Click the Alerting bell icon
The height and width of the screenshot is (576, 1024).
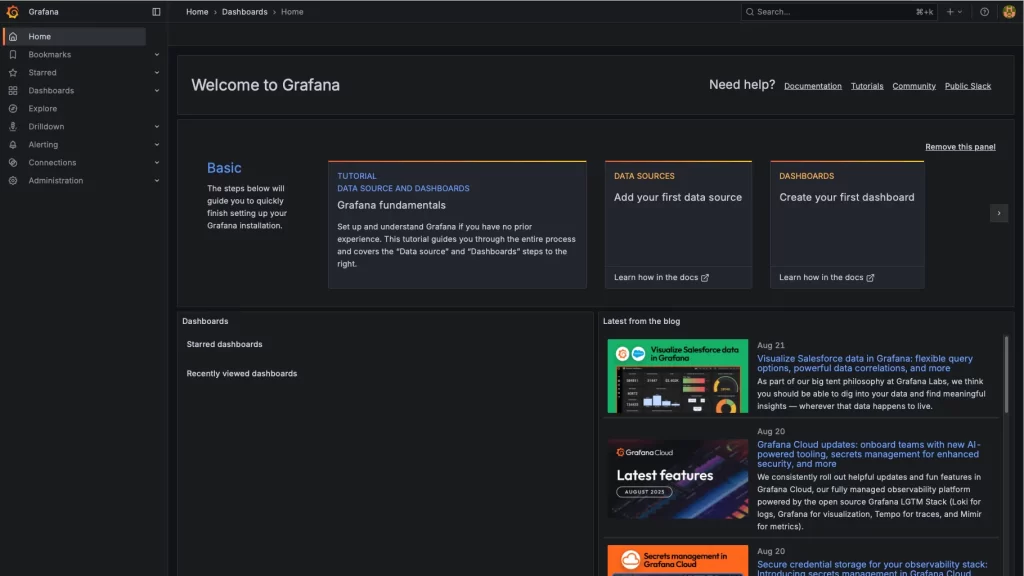pyautogui.click(x=13, y=145)
